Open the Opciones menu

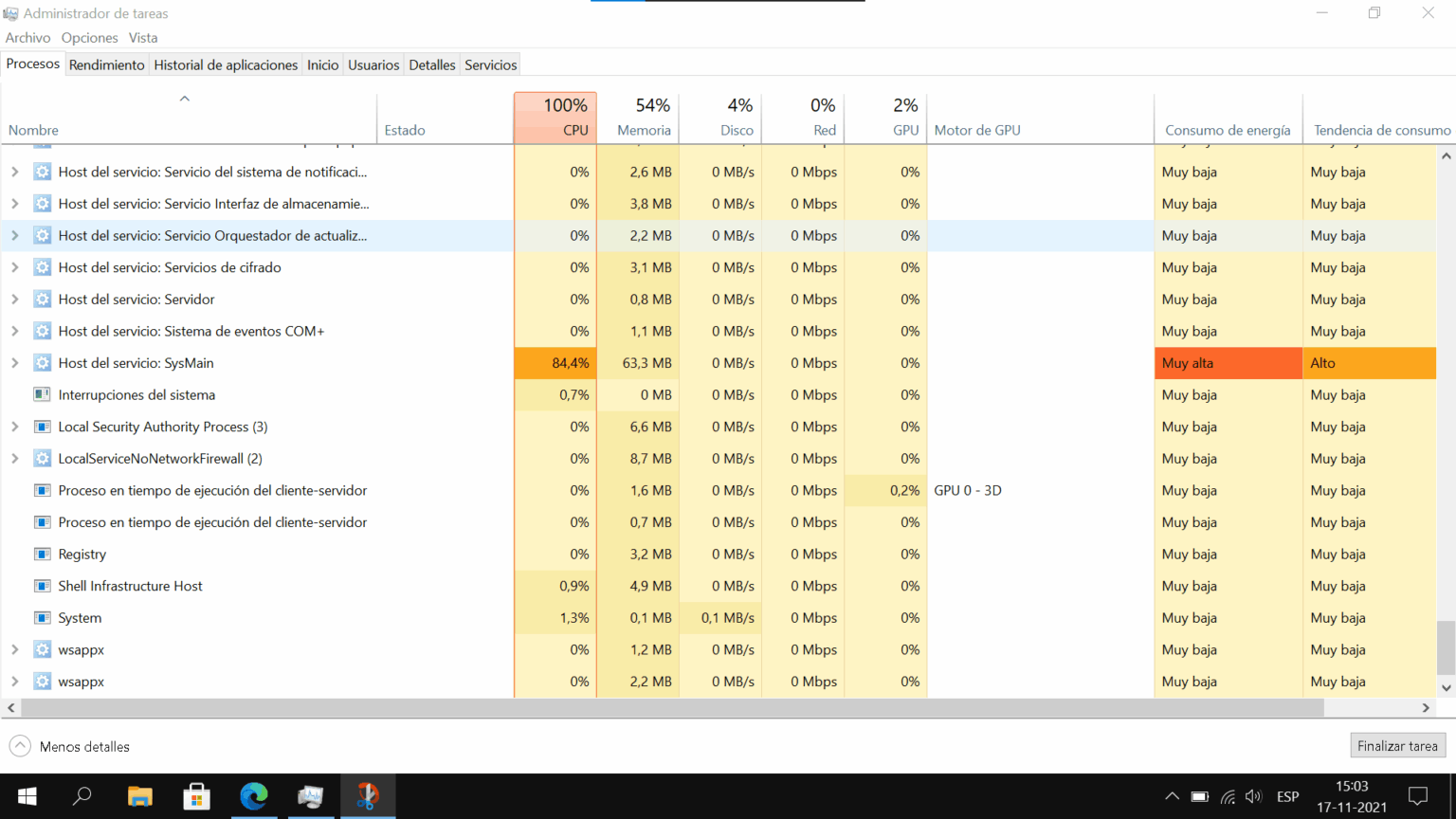89,37
